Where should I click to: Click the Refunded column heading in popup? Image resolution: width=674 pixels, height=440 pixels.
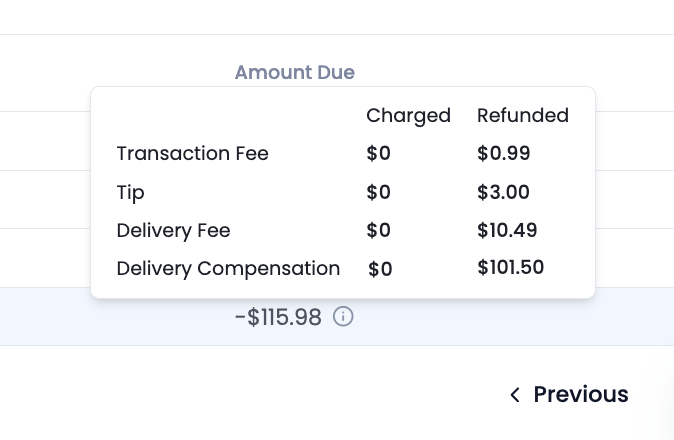(523, 115)
